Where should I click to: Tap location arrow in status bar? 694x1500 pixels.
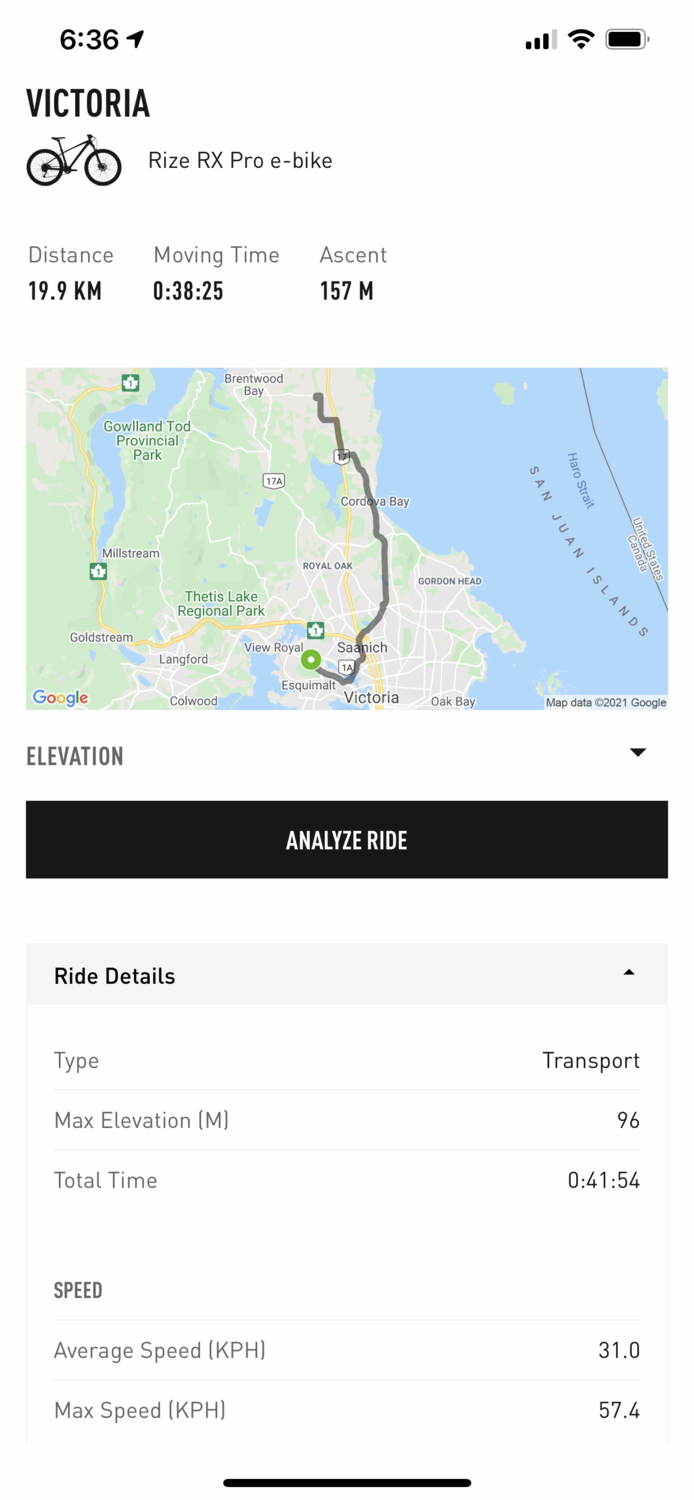click(135, 39)
